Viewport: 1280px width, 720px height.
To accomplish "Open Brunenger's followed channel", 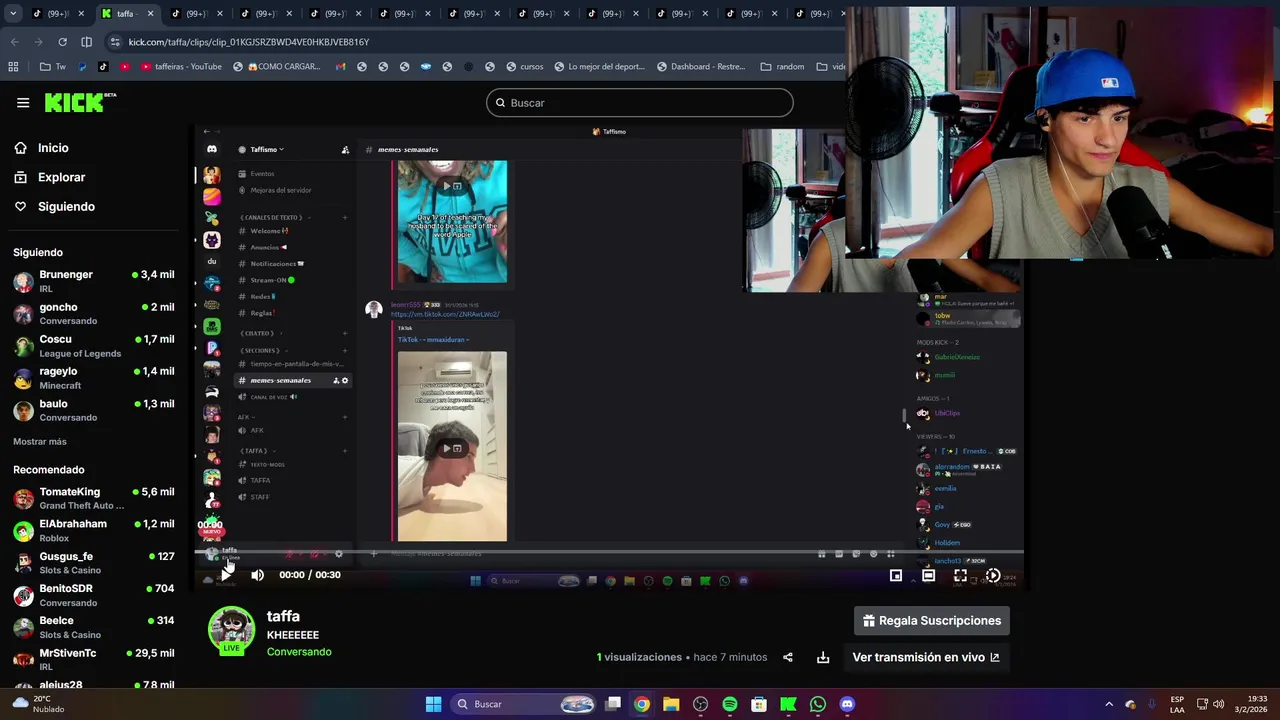I will (x=94, y=281).
